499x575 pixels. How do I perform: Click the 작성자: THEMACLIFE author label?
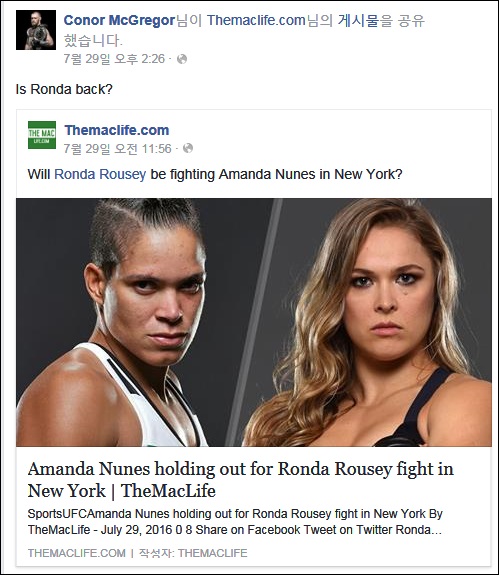pyautogui.click(x=193, y=553)
